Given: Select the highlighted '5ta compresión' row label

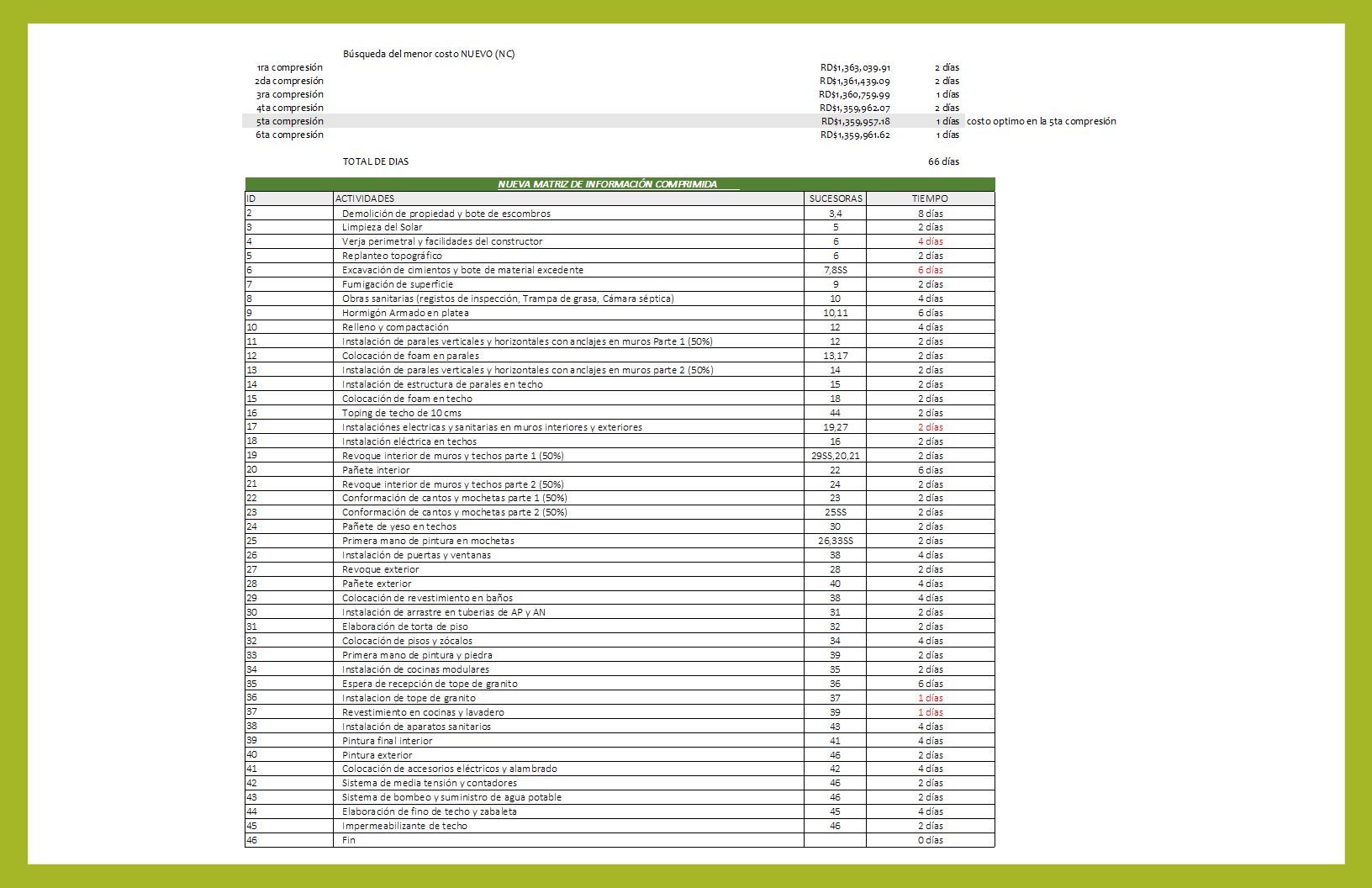Looking at the screenshot, I should (x=290, y=121).
